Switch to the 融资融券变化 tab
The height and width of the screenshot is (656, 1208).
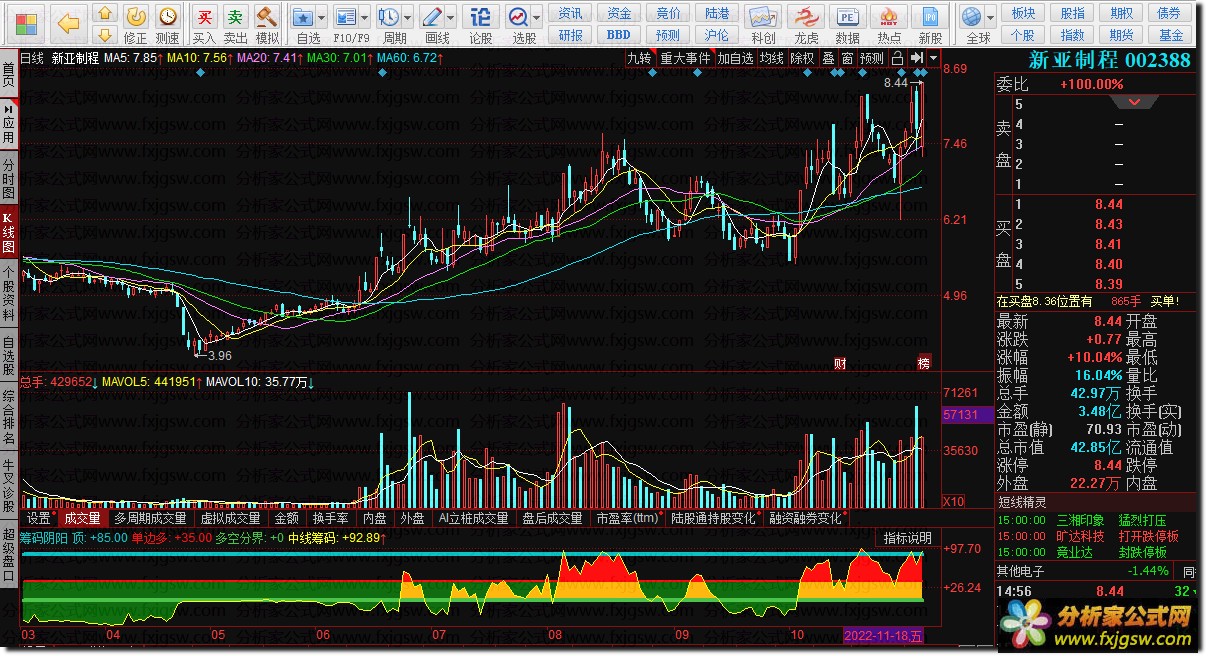pos(805,518)
